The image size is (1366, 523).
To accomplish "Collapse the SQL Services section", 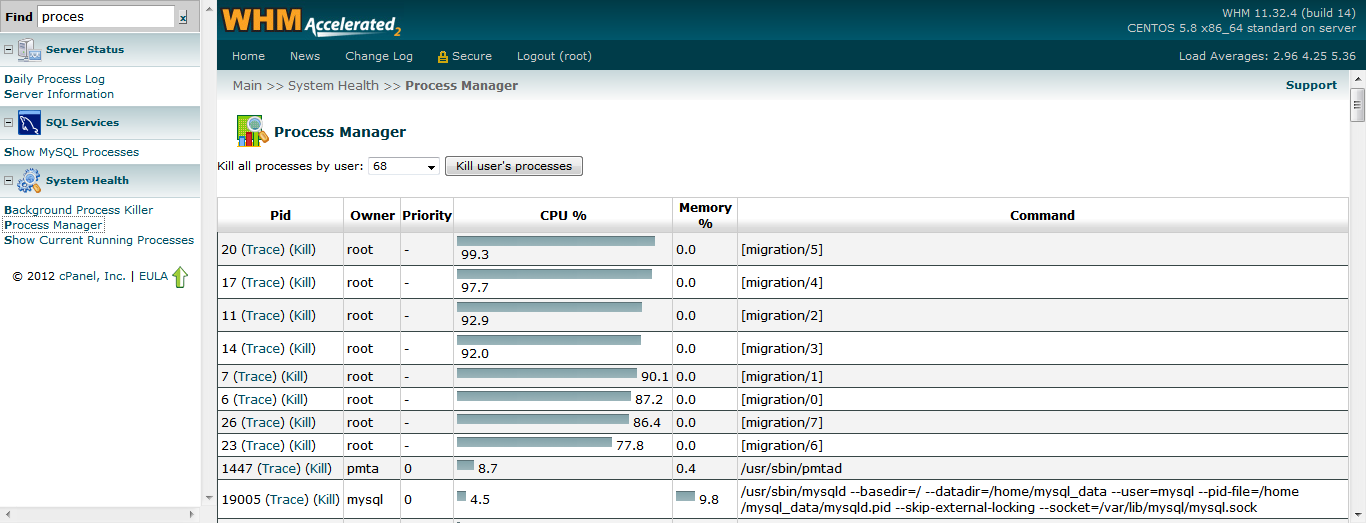I will click(x=8, y=123).
